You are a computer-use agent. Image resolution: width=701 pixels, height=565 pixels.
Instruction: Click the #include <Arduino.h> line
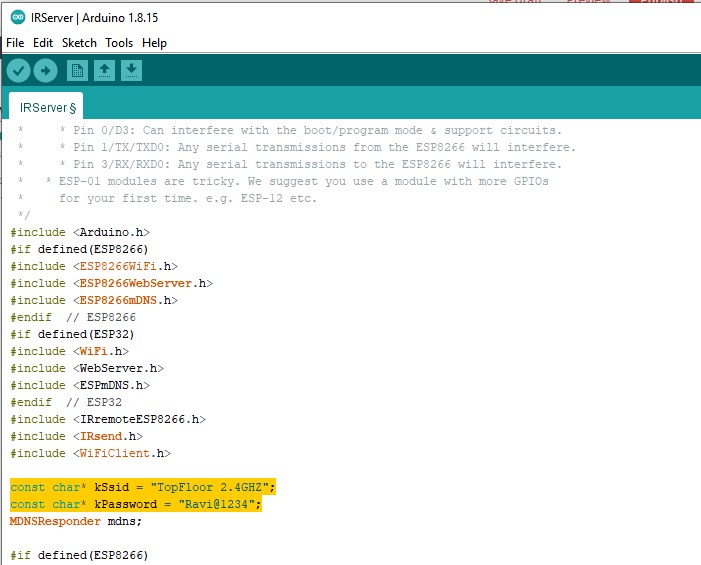[x=80, y=232]
